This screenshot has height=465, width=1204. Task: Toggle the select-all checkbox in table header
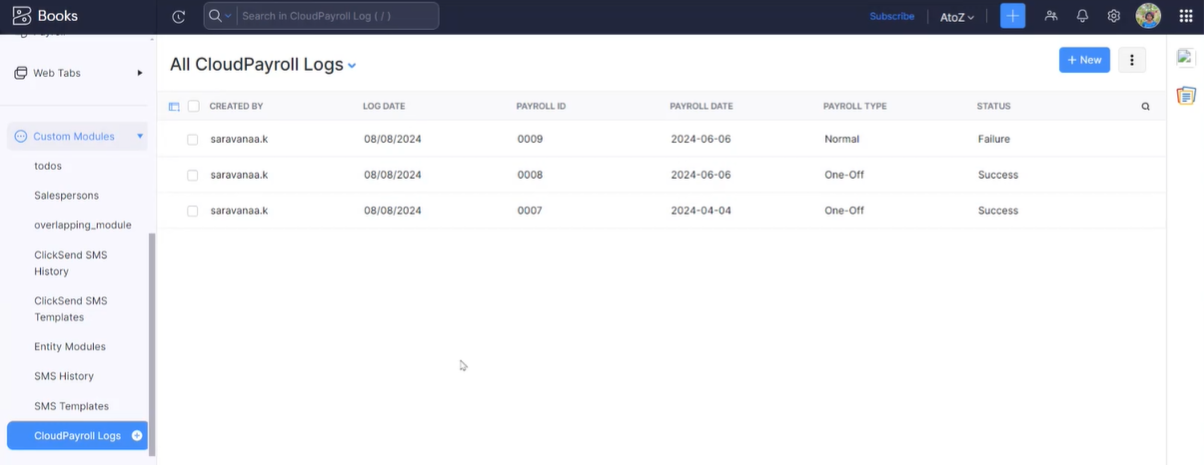click(x=194, y=106)
